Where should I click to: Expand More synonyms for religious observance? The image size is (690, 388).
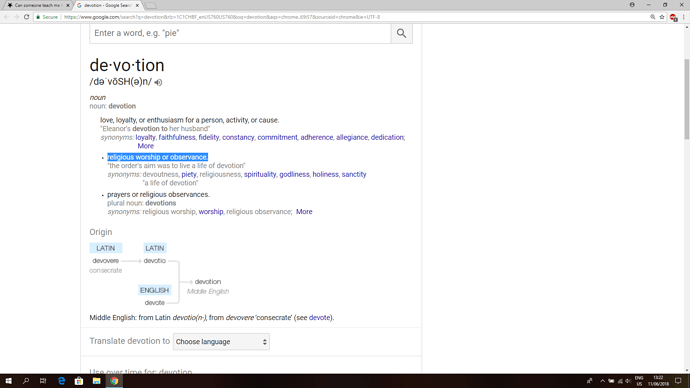pyautogui.click(x=304, y=212)
